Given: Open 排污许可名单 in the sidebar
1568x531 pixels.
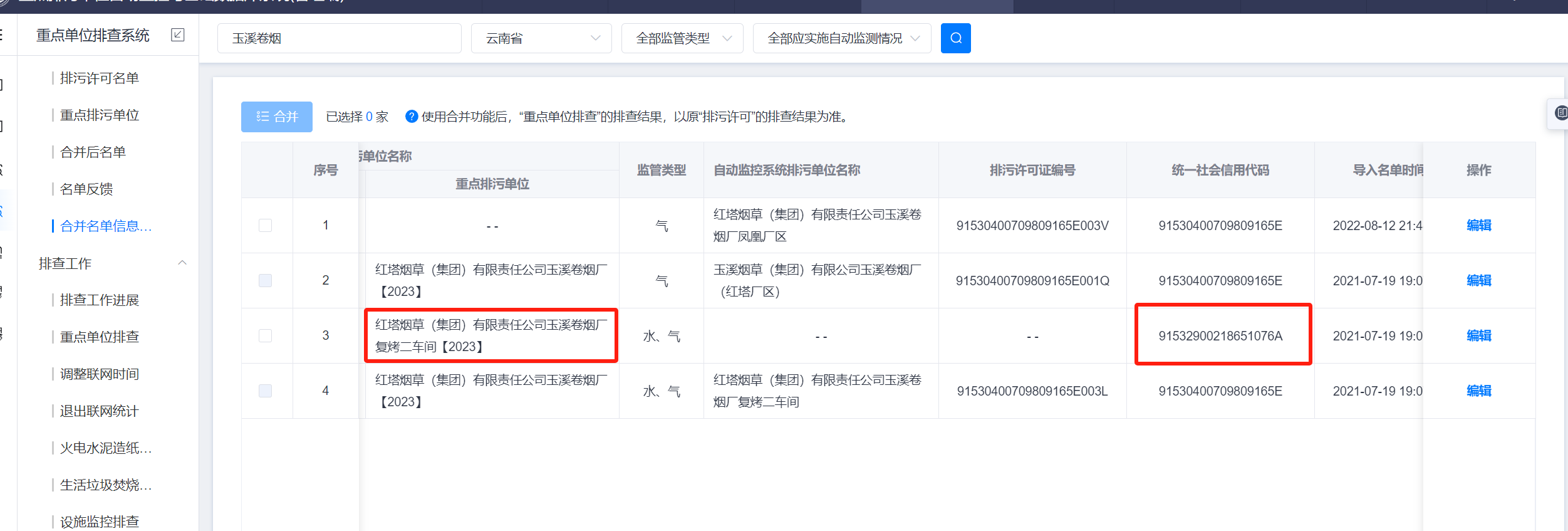Looking at the screenshot, I should pos(100,78).
